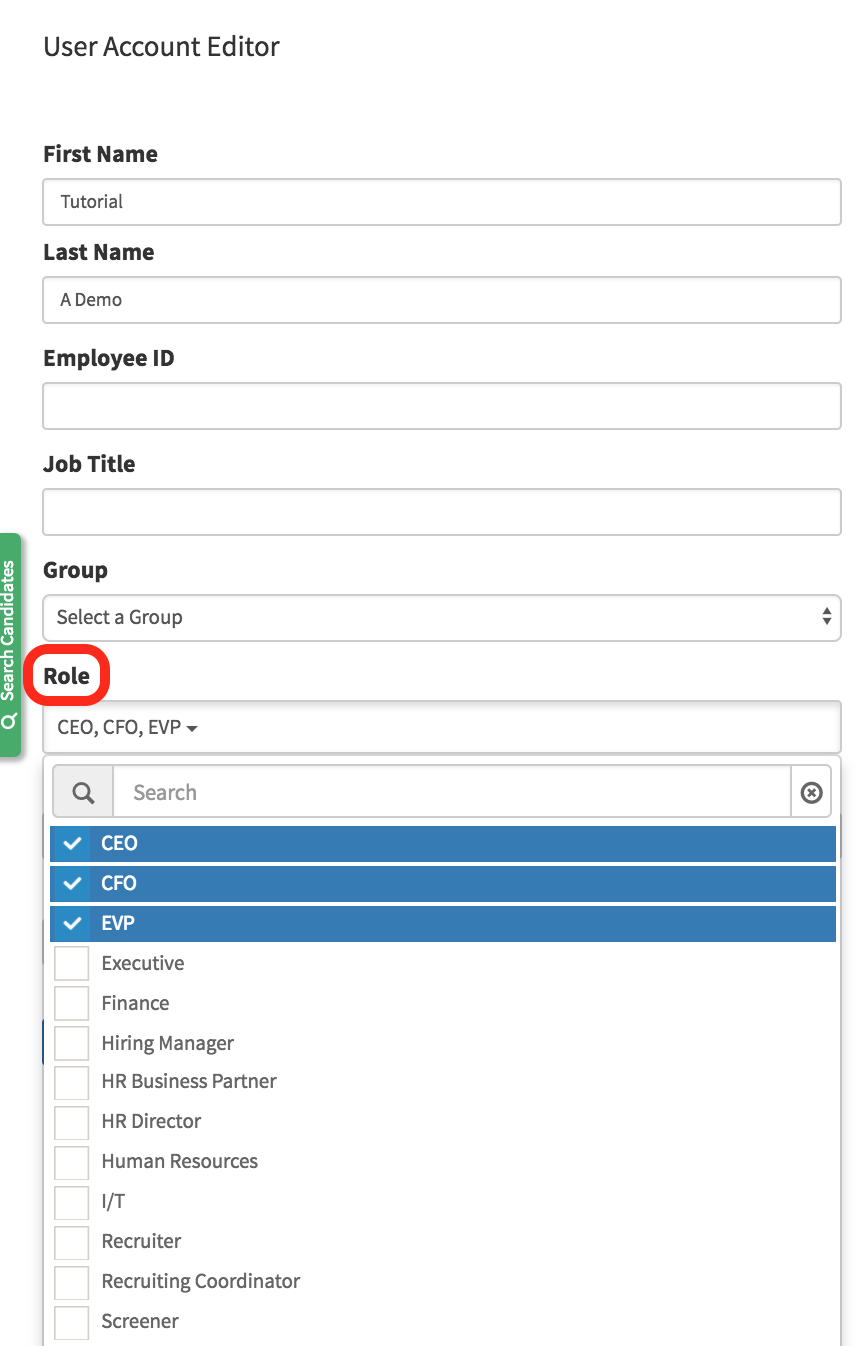Check the HR Director option

(72, 1122)
